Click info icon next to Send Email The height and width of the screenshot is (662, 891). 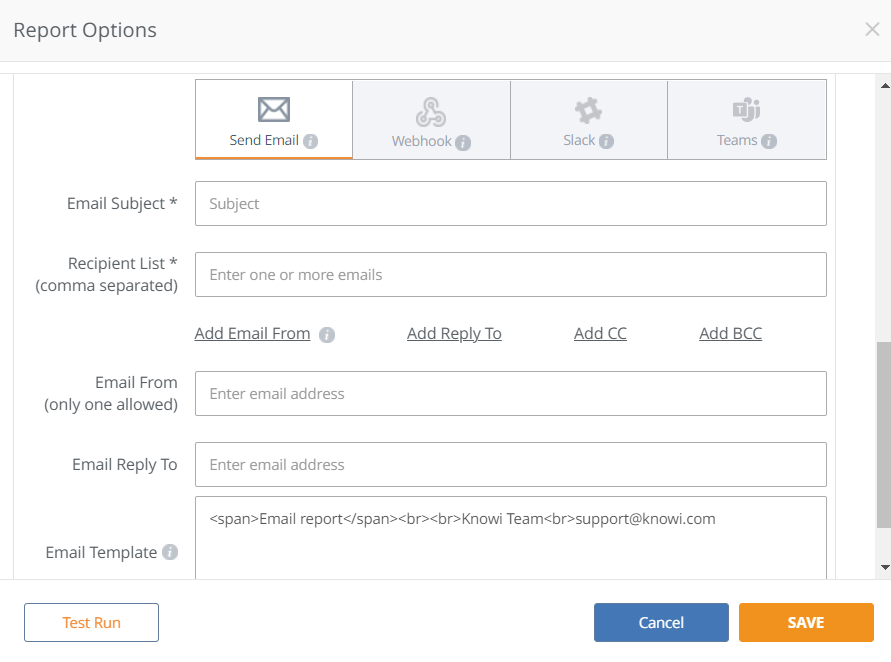[x=310, y=141]
